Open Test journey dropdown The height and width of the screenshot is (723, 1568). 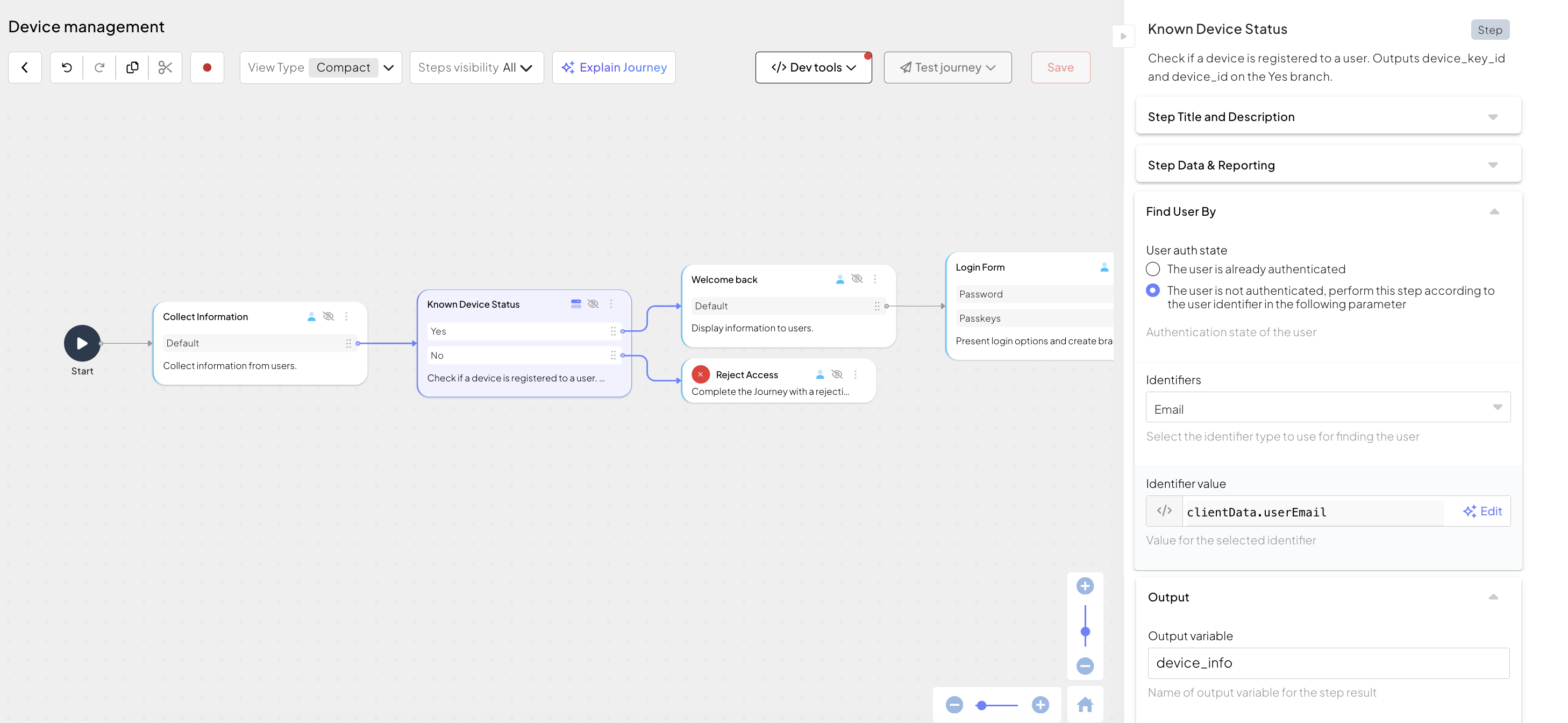click(948, 67)
